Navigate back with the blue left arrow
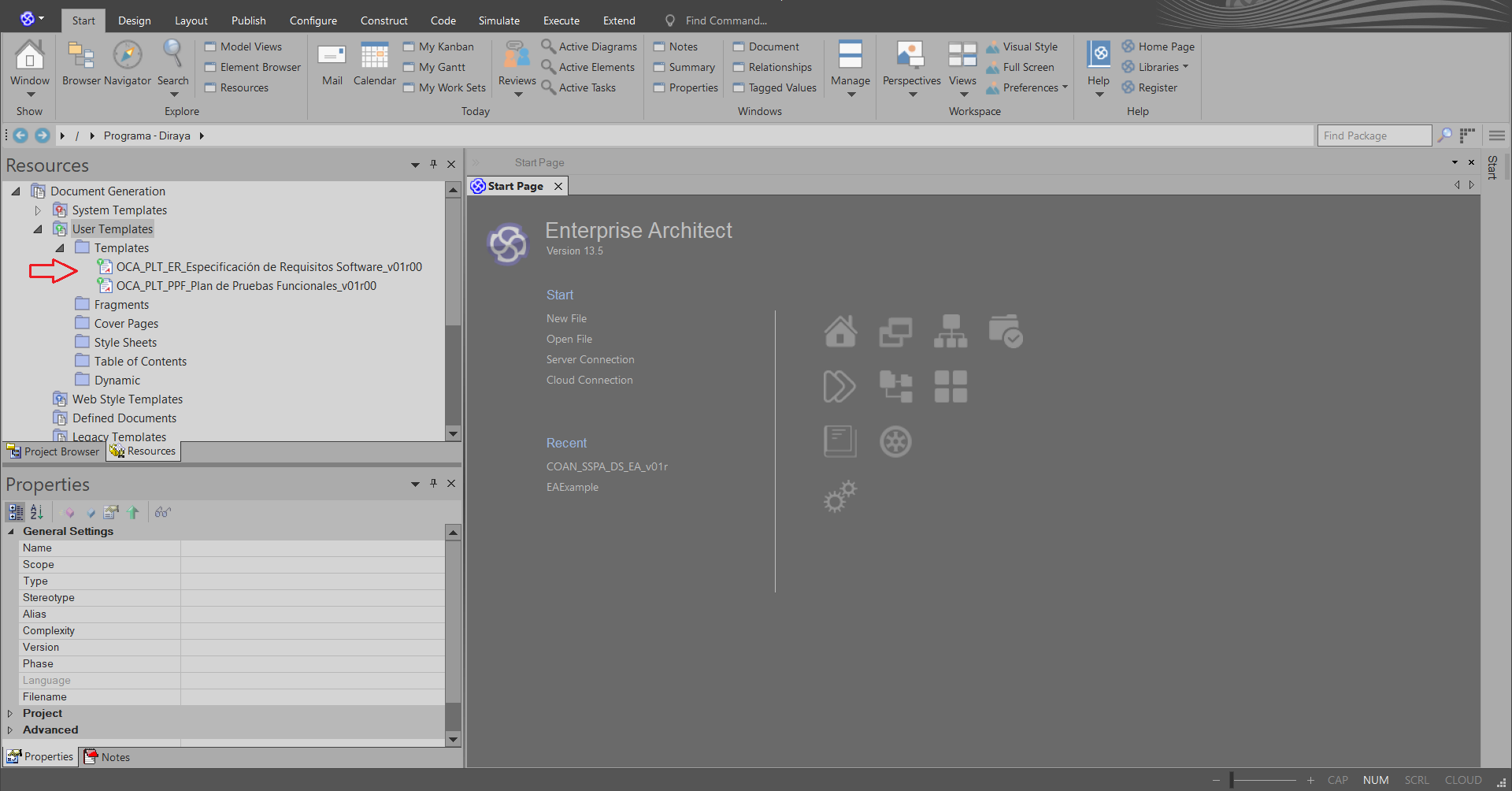Viewport: 1512px width, 791px height. tap(20, 136)
